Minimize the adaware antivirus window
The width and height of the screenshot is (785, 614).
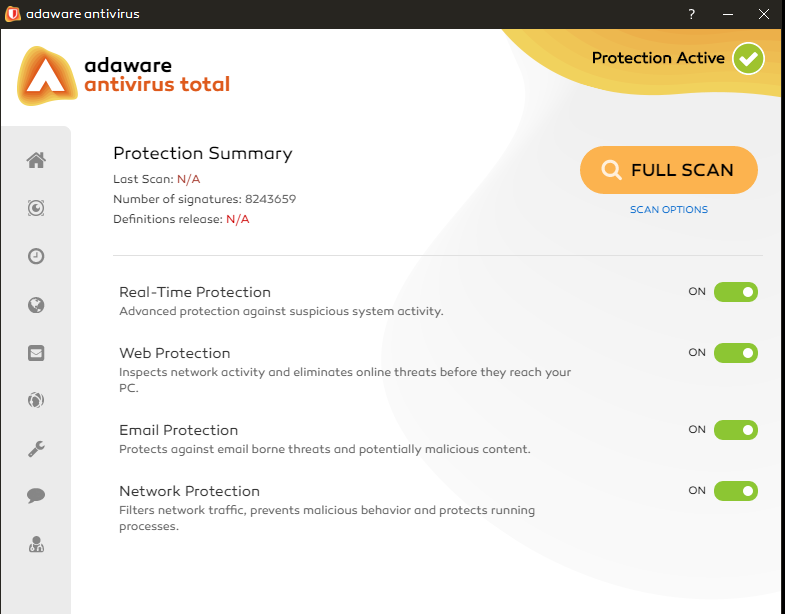tap(728, 14)
